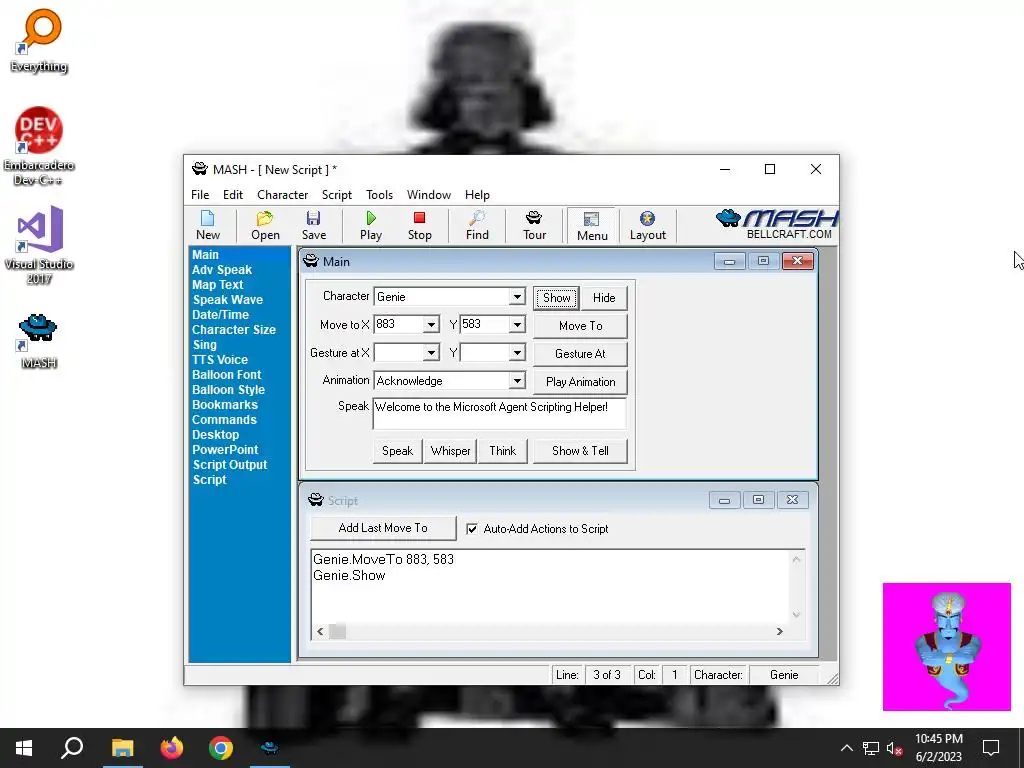Launch Firefox from the taskbar
The height and width of the screenshot is (768, 1024).
(172, 748)
